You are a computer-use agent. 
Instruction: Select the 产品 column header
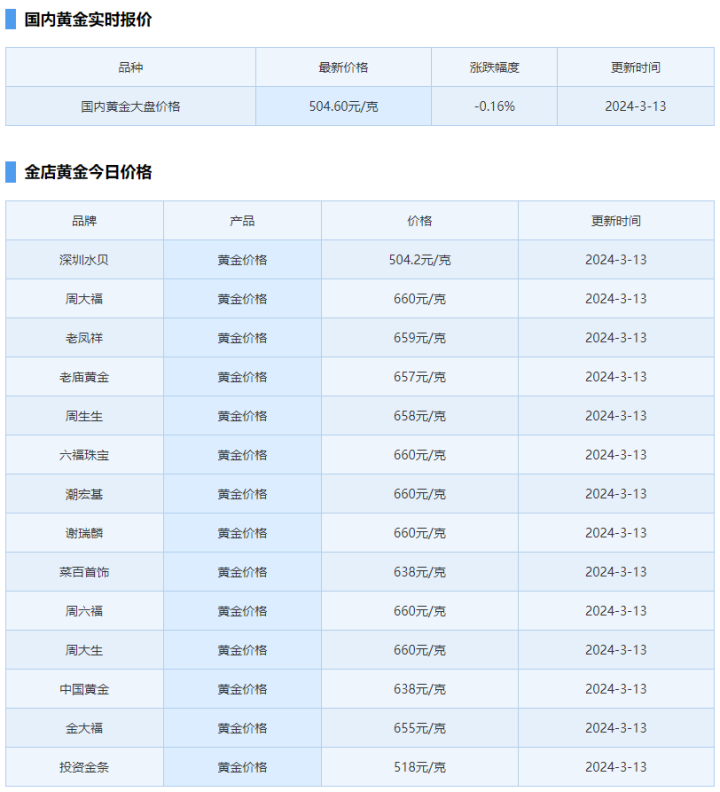pyautogui.click(x=242, y=221)
